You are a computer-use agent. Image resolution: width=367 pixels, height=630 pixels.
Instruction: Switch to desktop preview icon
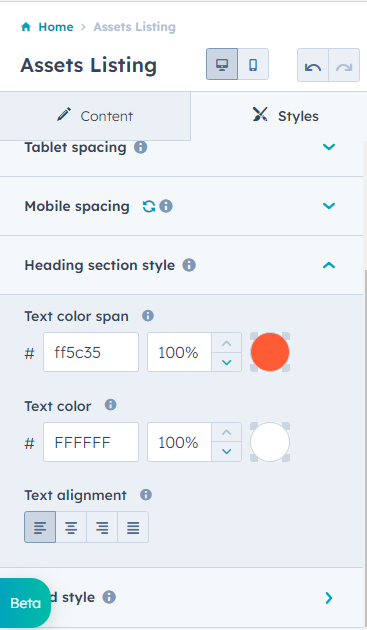(x=222, y=65)
